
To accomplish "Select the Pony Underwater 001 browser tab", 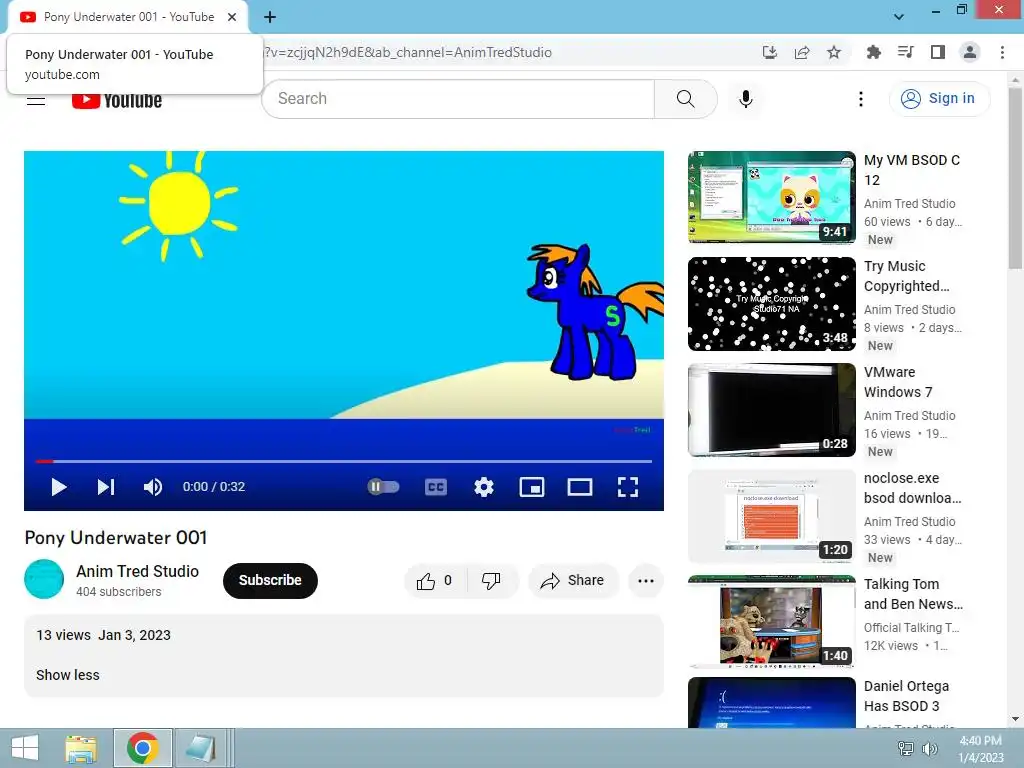I will pyautogui.click(x=128, y=17).
